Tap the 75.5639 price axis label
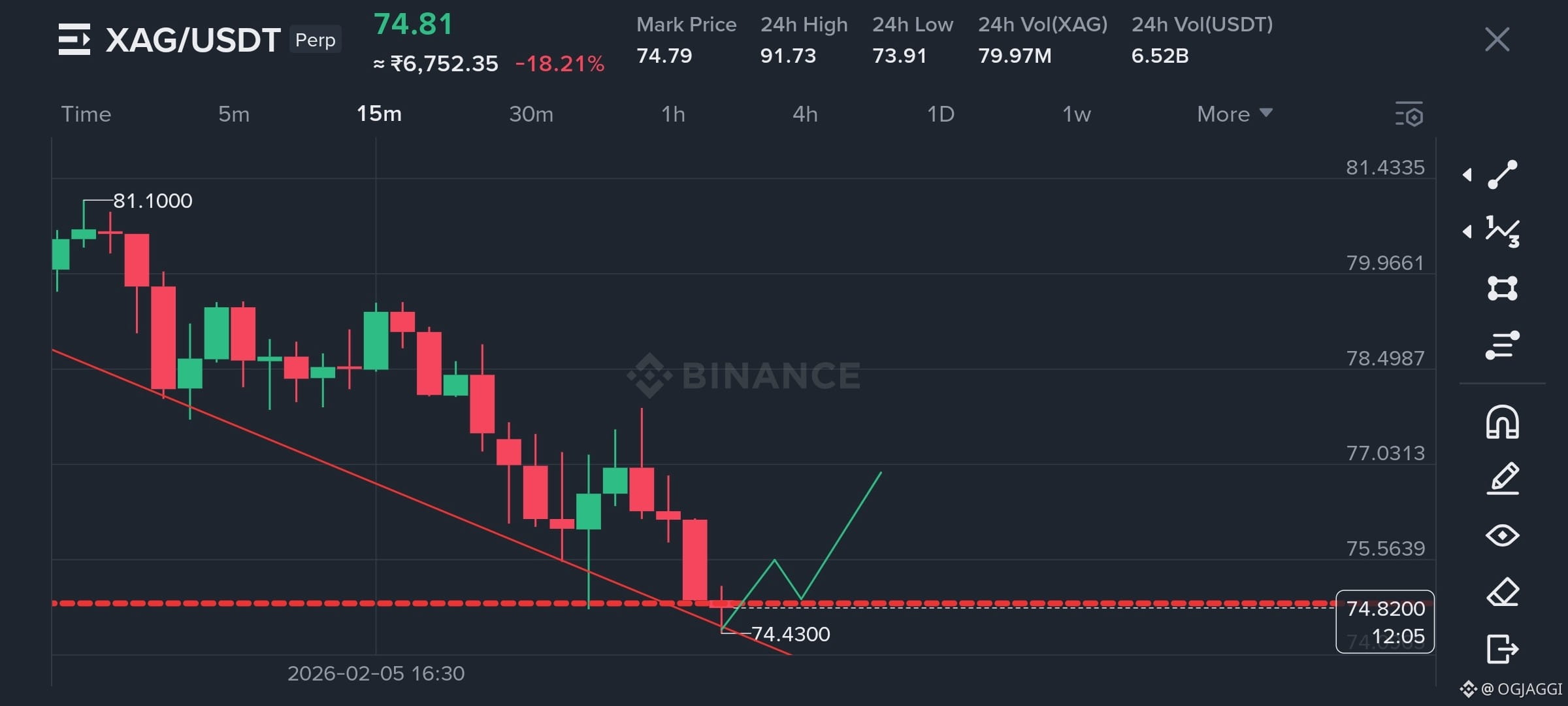This screenshot has width=1568, height=706. click(1385, 549)
